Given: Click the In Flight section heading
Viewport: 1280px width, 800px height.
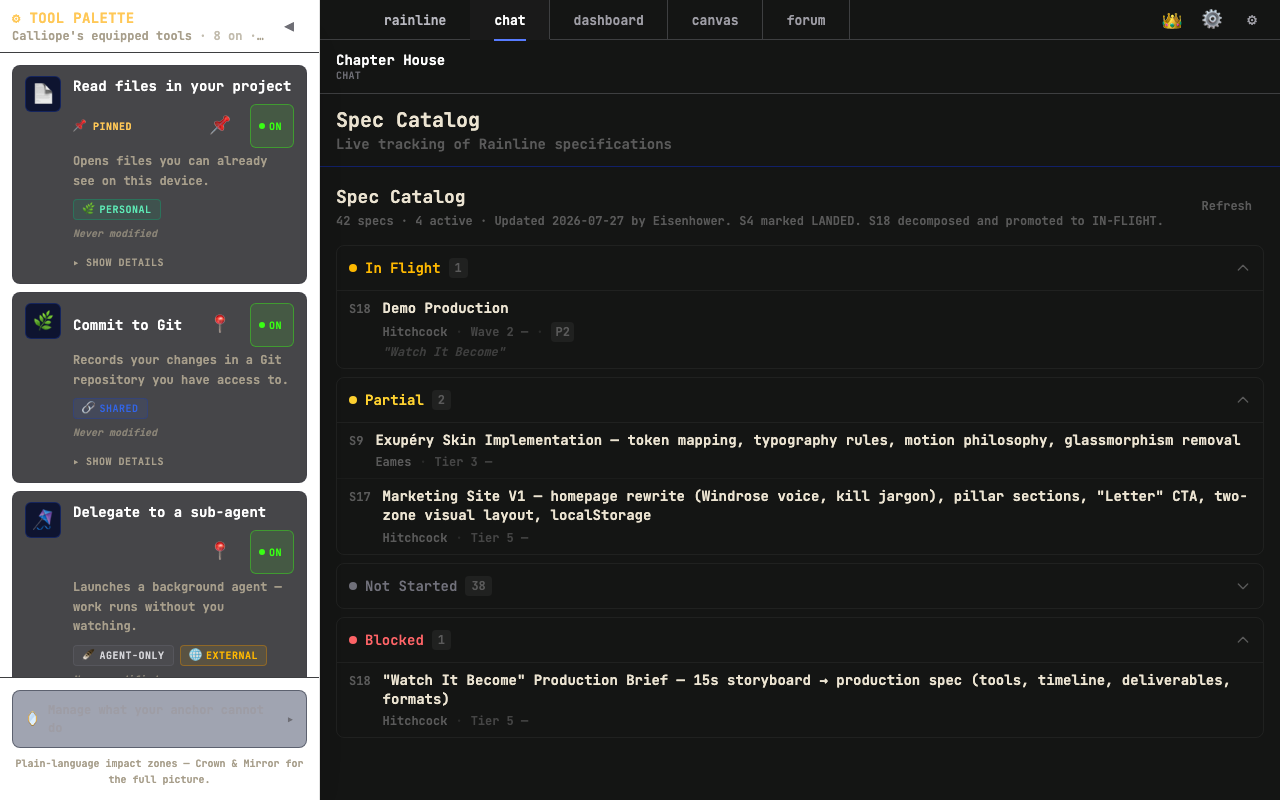Looking at the screenshot, I should (402, 268).
